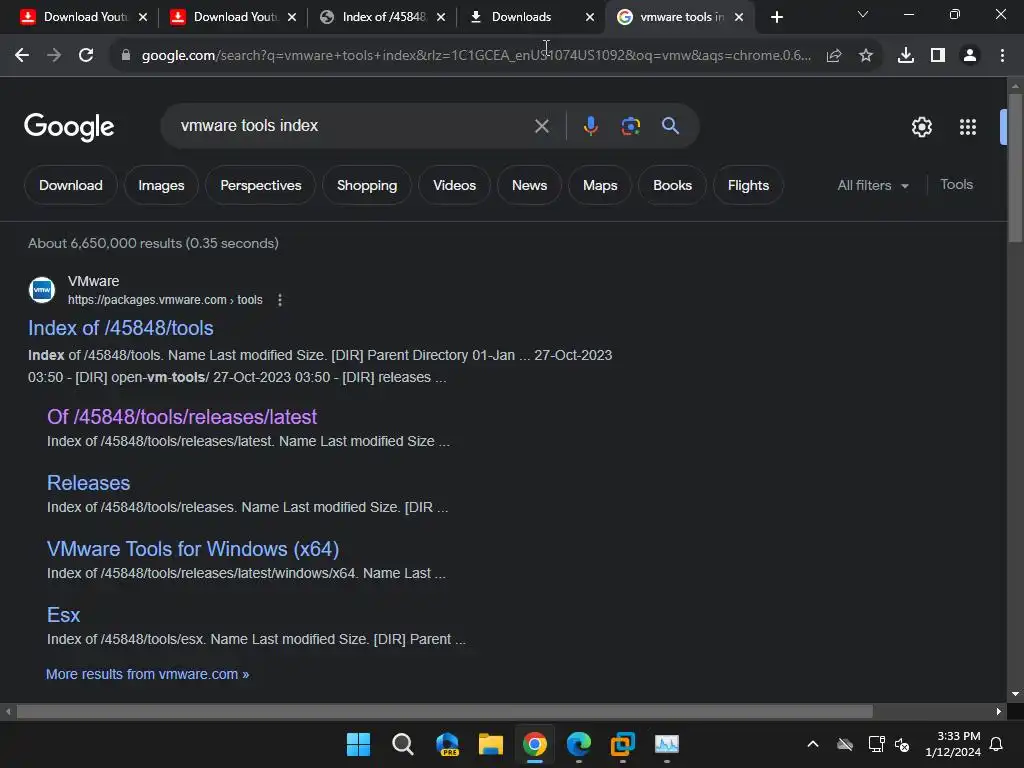The width and height of the screenshot is (1024, 768).
Task: Open a new browser tab
Action: click(x=776, y=17)
